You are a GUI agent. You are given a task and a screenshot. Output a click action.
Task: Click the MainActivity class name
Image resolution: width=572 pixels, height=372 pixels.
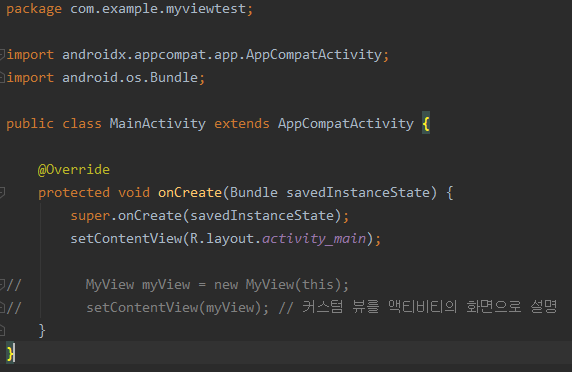click(x=158, y=124)
